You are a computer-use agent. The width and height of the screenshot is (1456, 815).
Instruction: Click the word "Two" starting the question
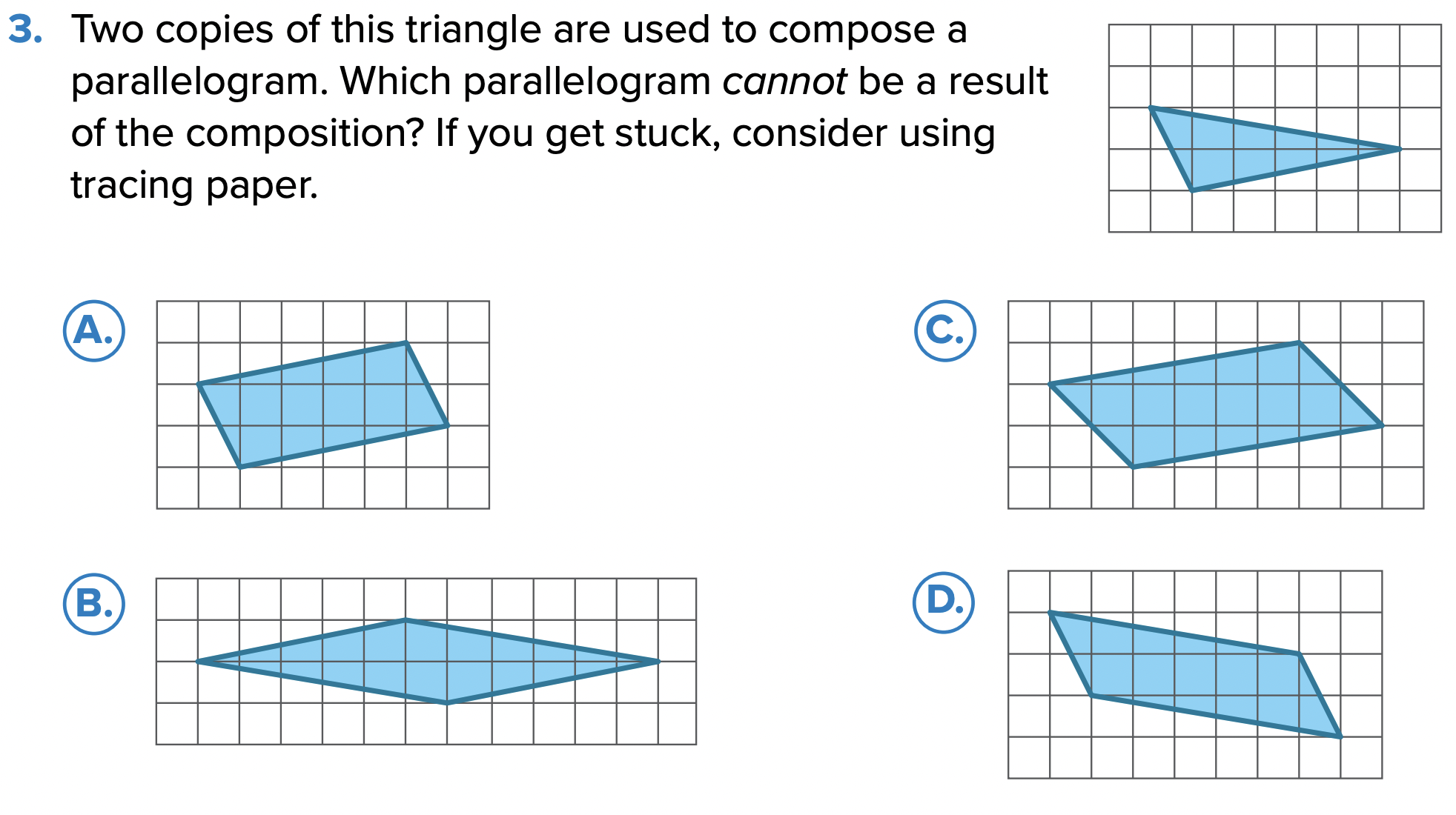tap(107, 30)
